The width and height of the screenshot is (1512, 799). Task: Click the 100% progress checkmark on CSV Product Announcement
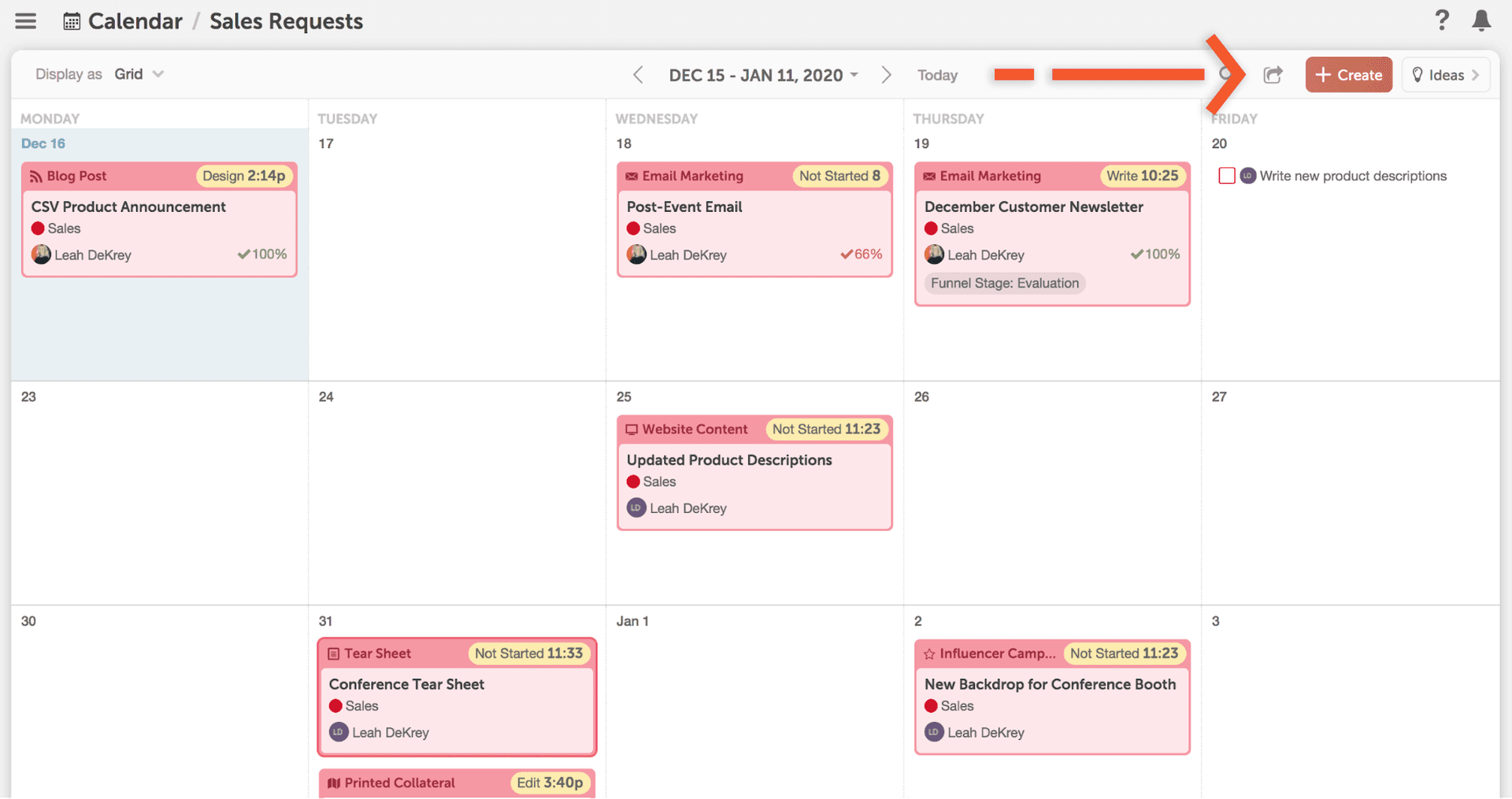click(x=244, y=255)
